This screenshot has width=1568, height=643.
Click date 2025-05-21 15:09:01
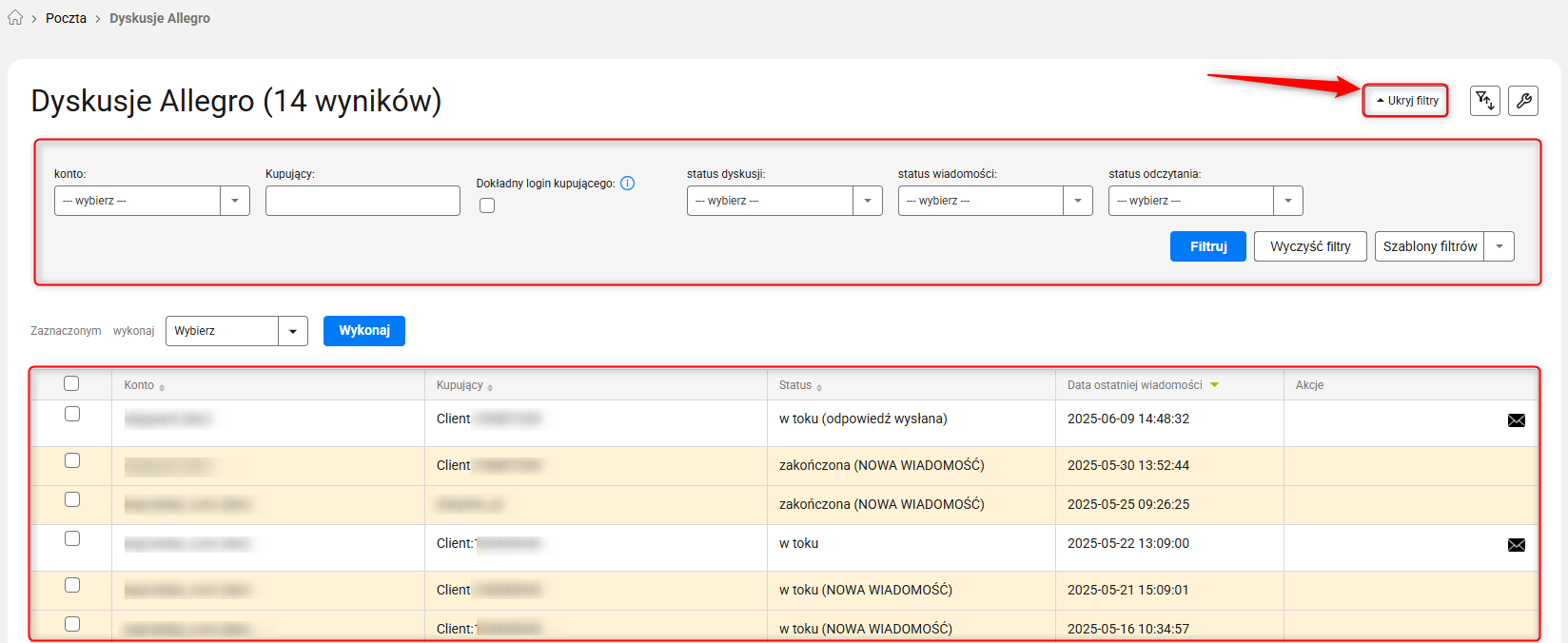click(1128, 590)
